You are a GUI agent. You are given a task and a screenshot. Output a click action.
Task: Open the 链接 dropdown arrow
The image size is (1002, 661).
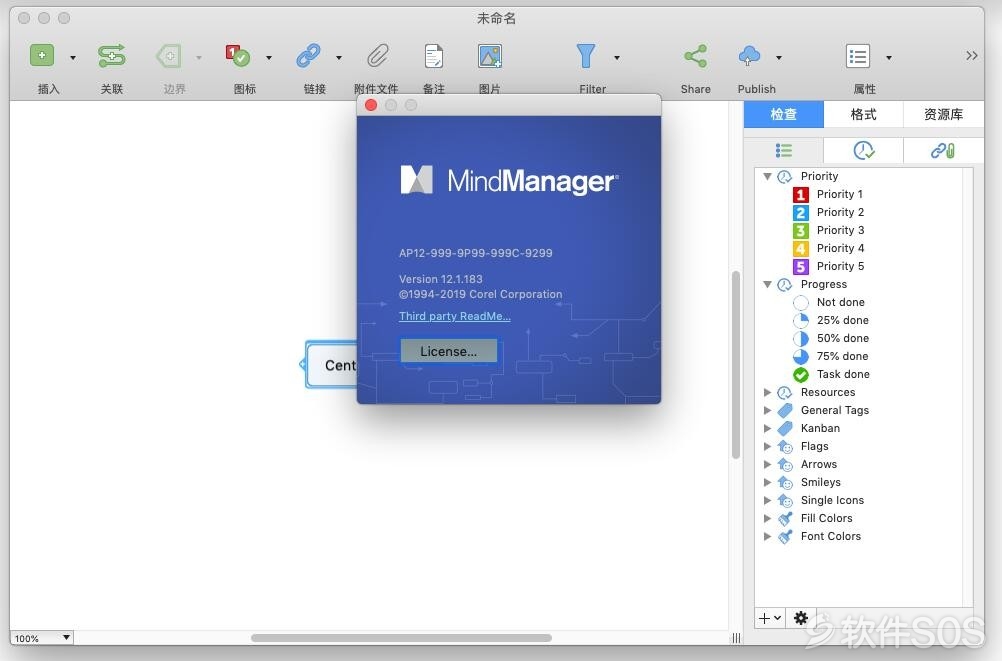(x=339, y=58)
